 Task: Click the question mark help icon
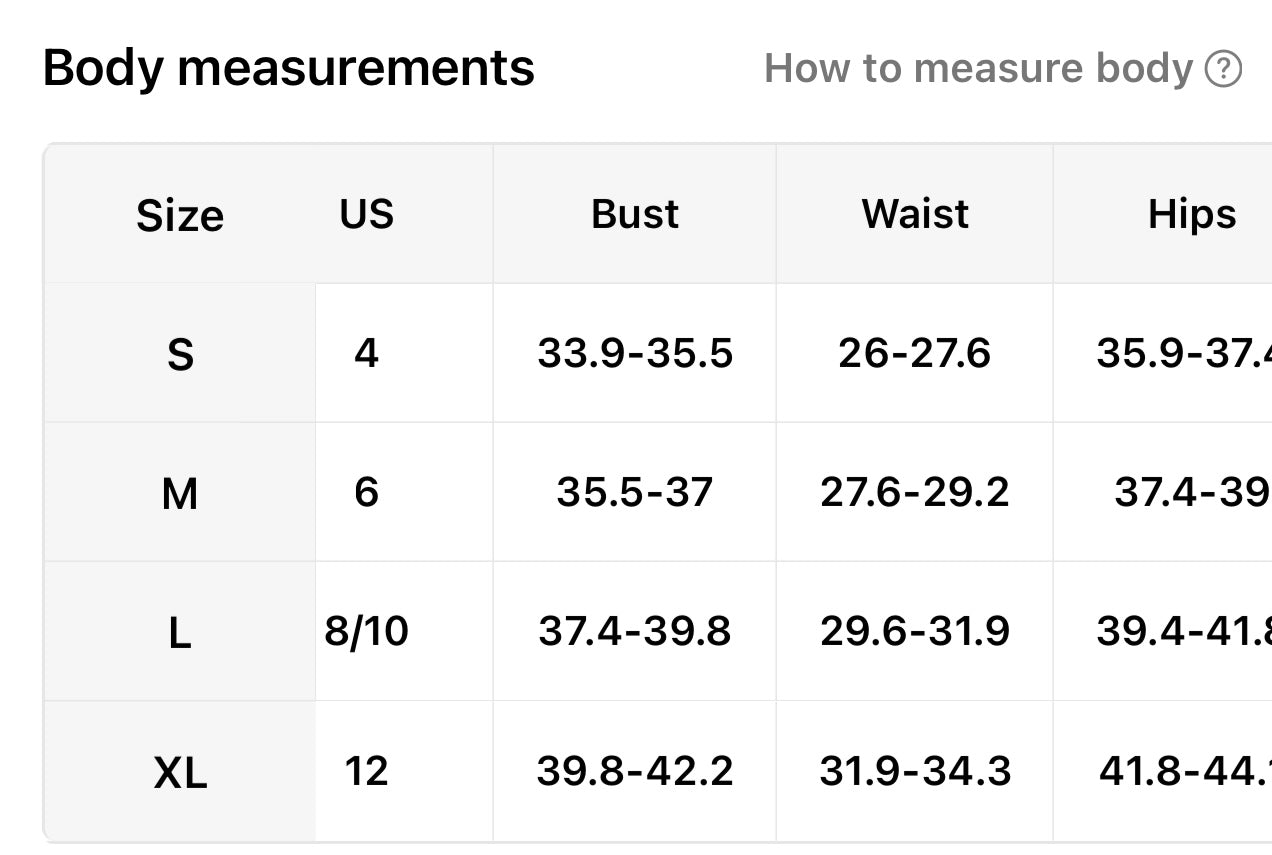coord(1223,70)
